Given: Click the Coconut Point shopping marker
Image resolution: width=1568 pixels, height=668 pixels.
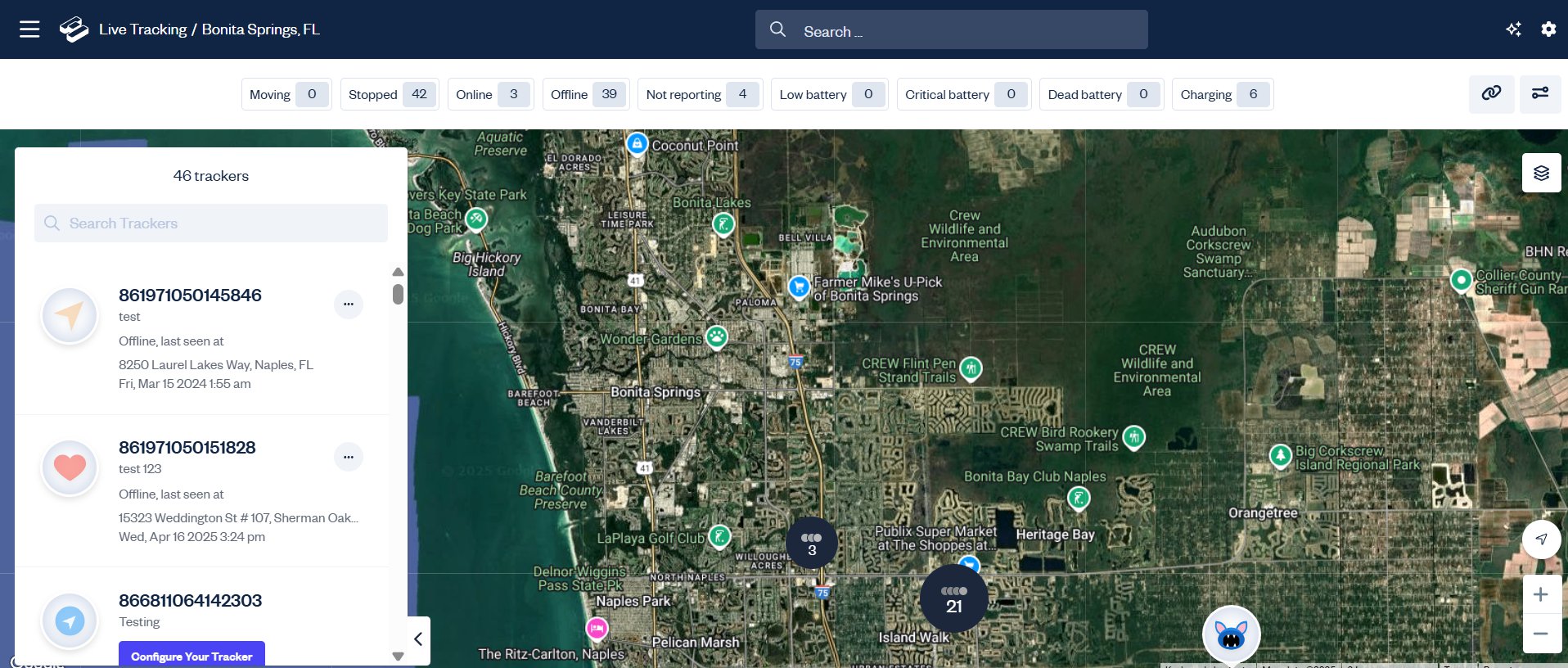Looking at the screenshot, I should 637,144.
